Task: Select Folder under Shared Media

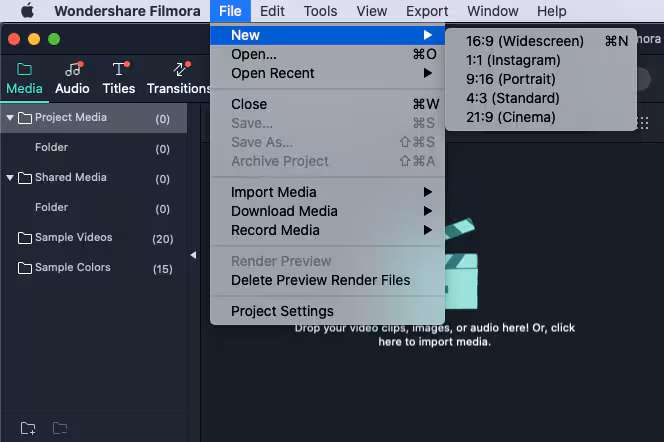Action: point(94,208)
